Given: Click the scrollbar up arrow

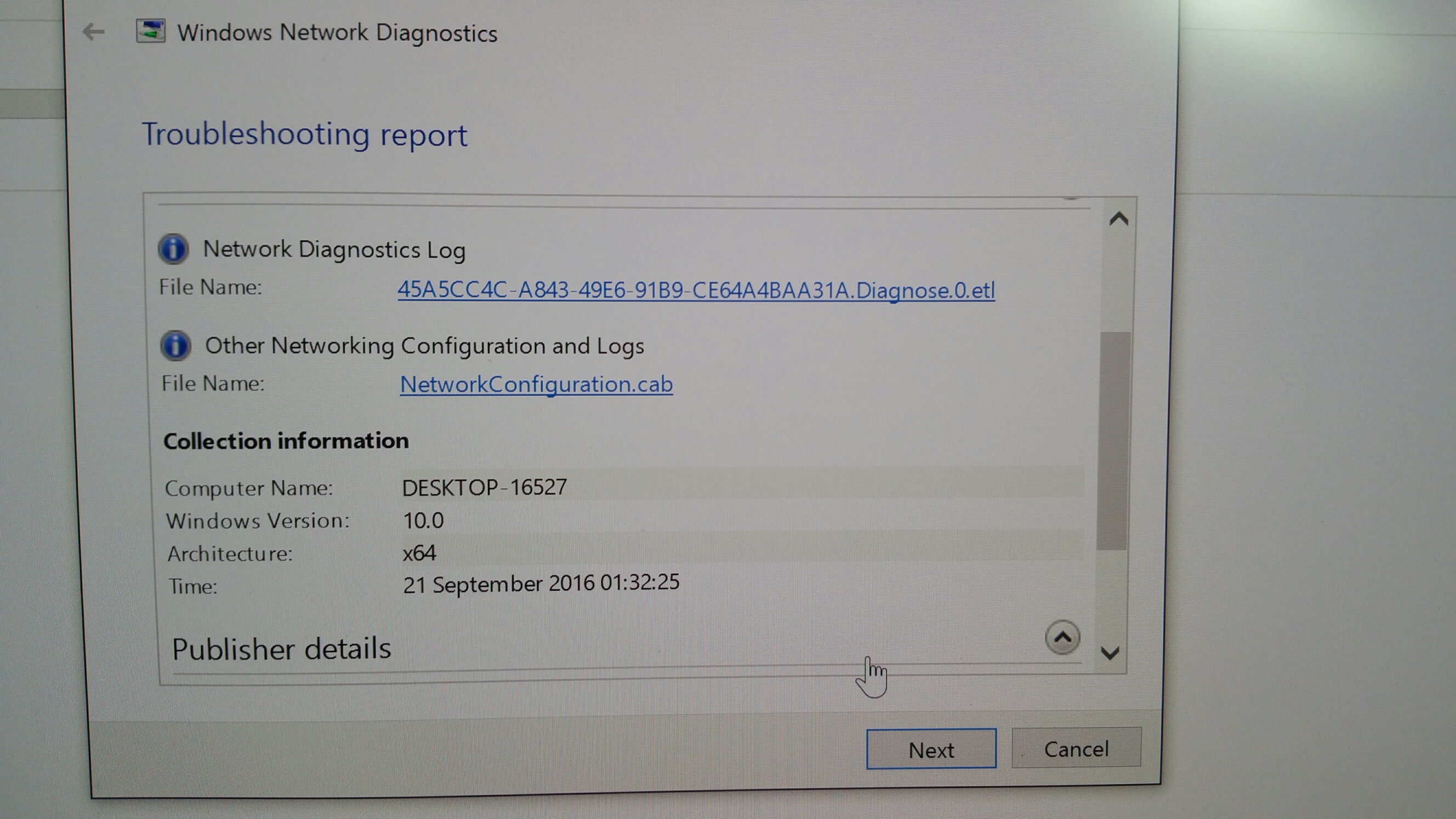Looking at the screenshot, I should tap(1118, 219).
